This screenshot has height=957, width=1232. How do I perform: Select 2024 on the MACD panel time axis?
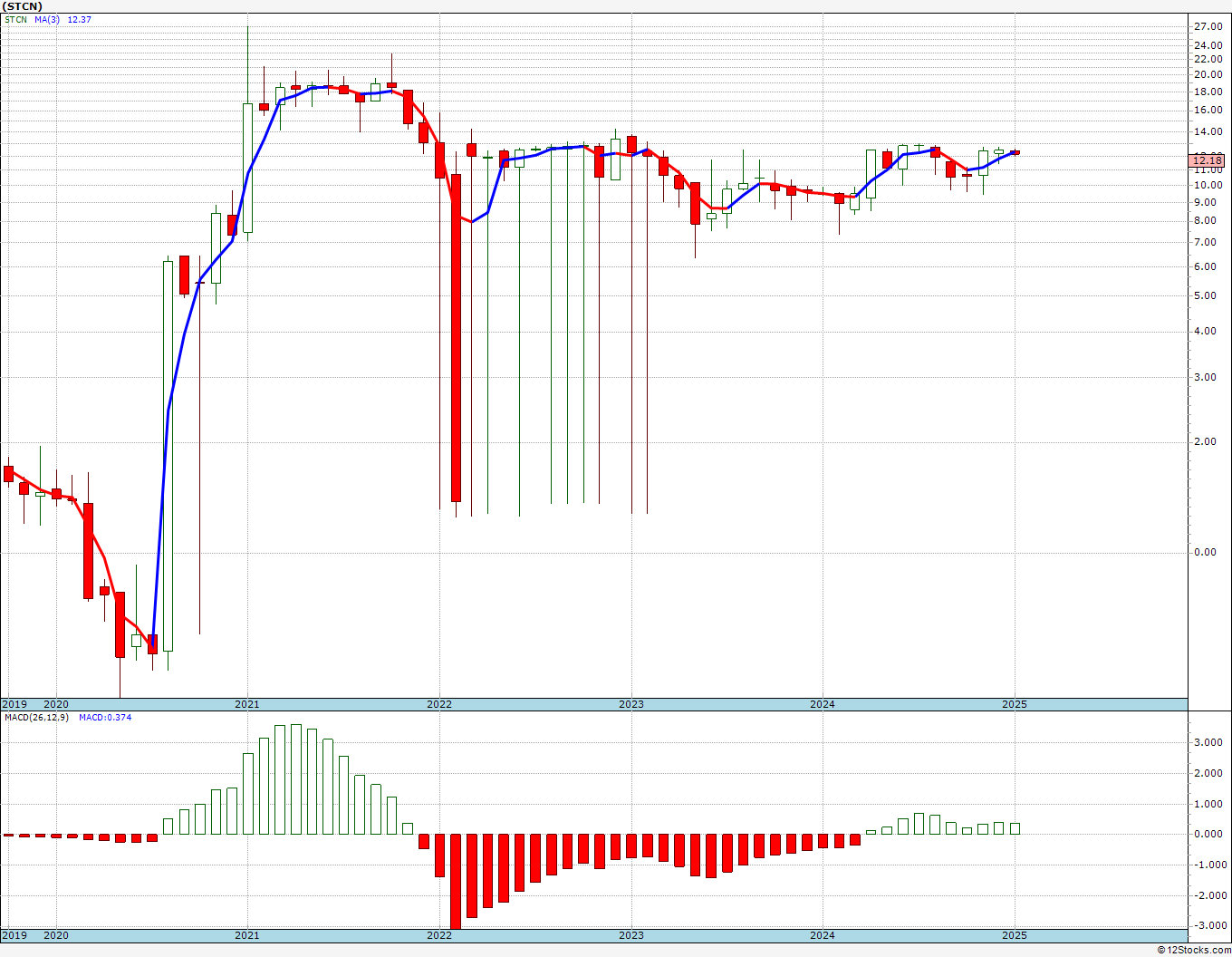click(x=823, y=935)
